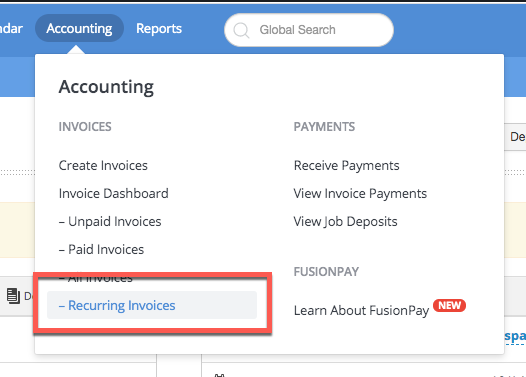Click the NEW badge next to FusionPay
The height and width of the screenshot is (377, 526).
pyautogui.click(x=449, y=306)
